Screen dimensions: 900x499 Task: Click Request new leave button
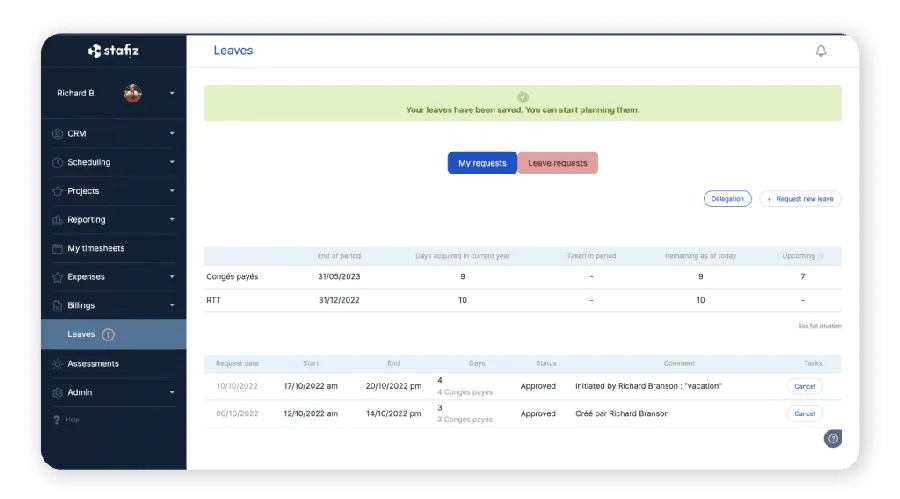pyautogui.click(x=800, y=199)
